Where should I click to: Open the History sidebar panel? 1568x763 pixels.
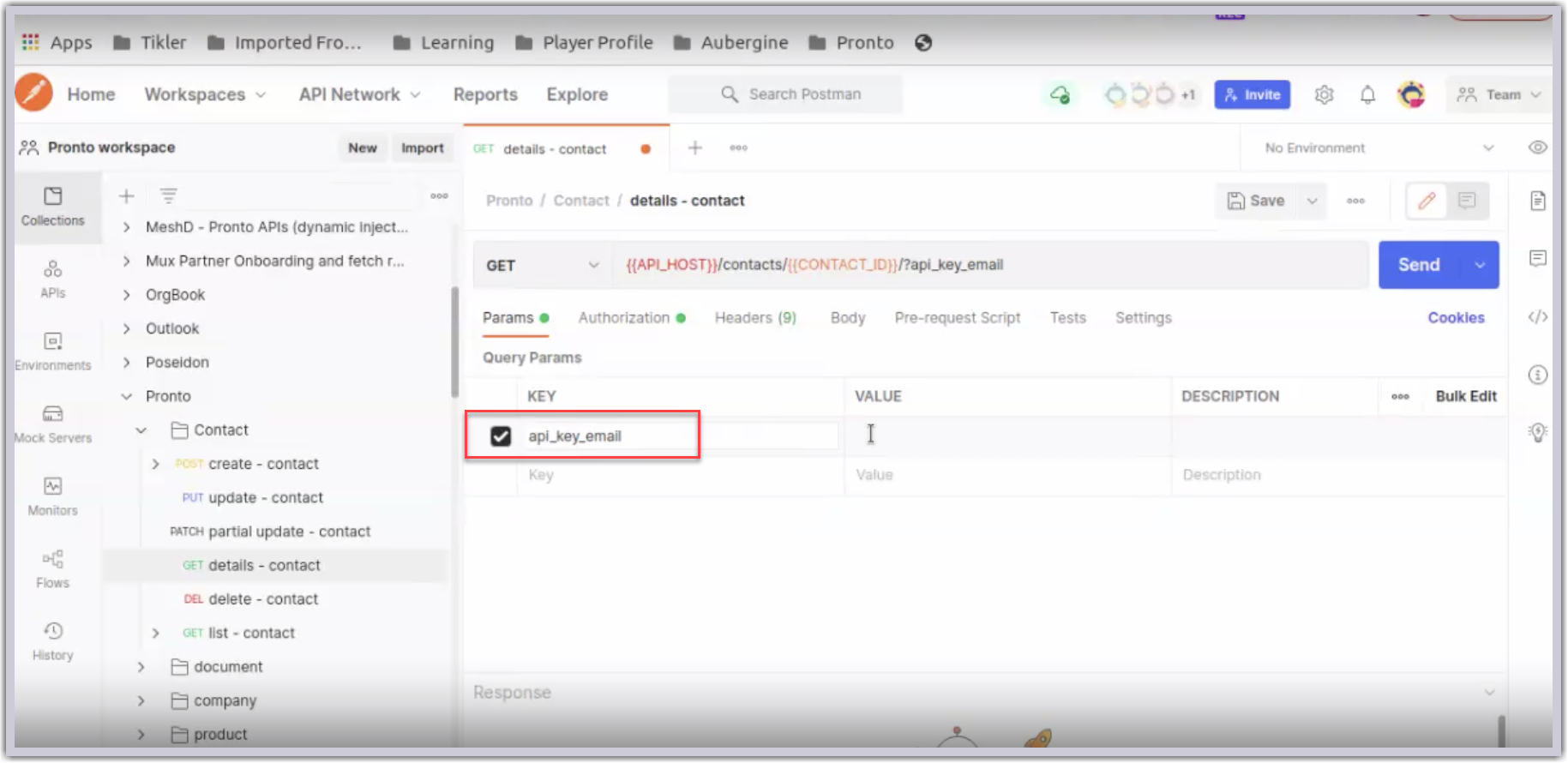click(53, 641)
